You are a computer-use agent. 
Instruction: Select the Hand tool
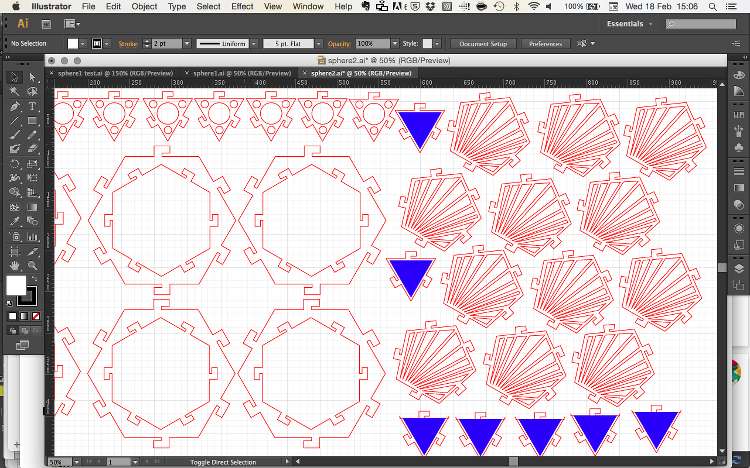[14, 266]
